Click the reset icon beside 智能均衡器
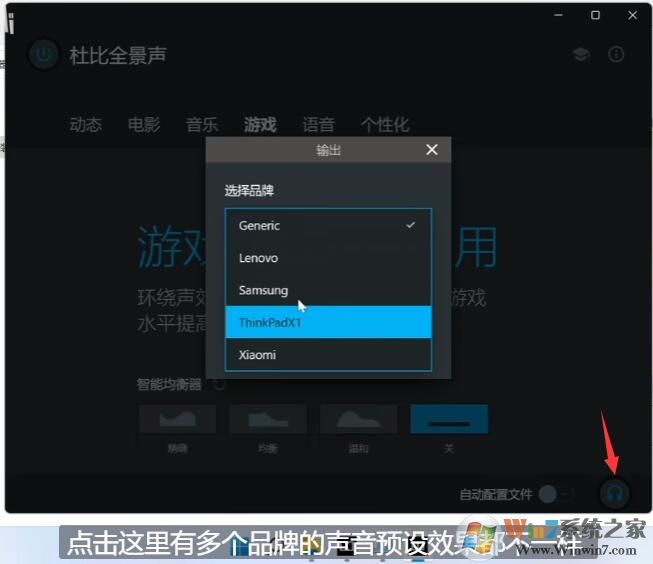 coord(219,384)
